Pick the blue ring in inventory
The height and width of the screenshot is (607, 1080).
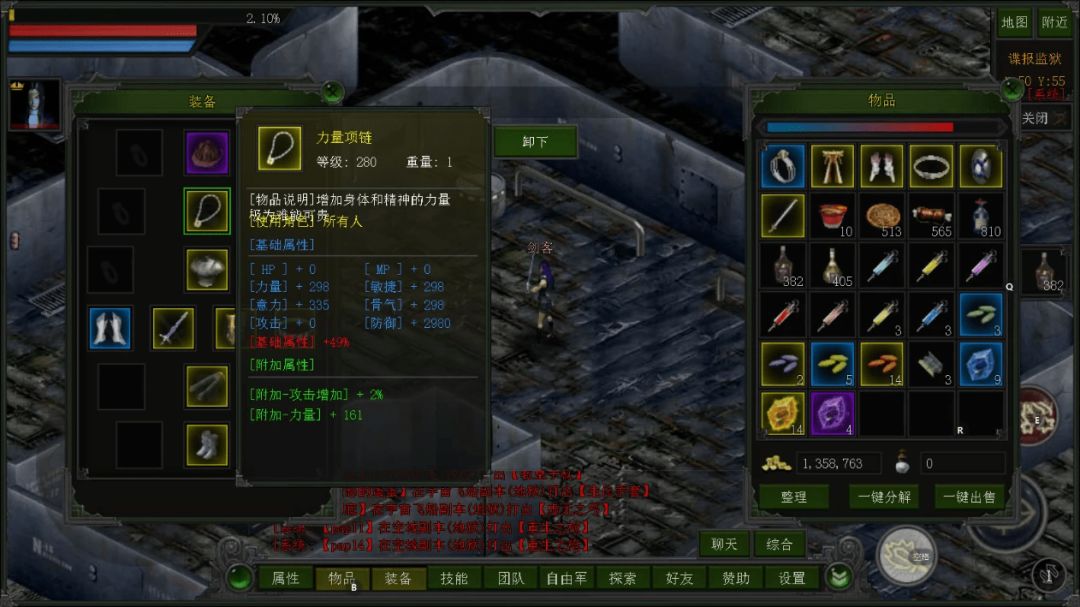pyautogui.click(x=783, y=166)
